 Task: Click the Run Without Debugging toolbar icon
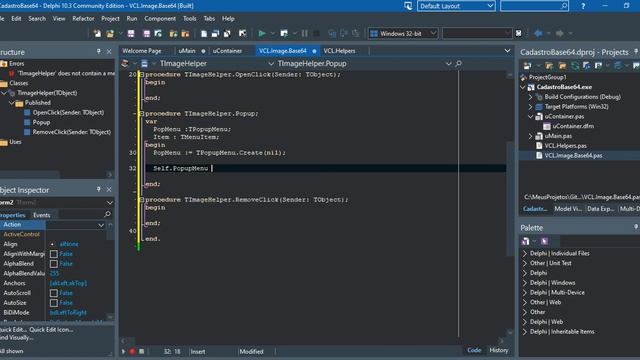pos(284,33)
